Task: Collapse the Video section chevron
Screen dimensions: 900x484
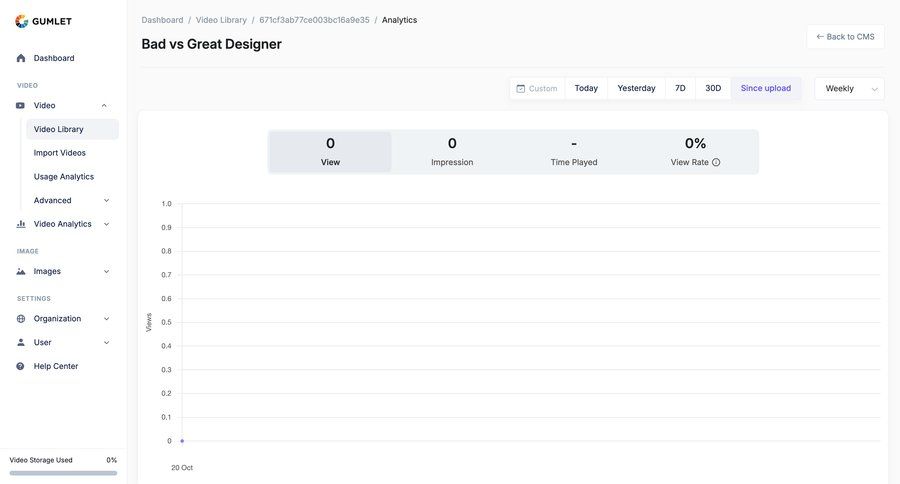Action: [x=104, y=106]
